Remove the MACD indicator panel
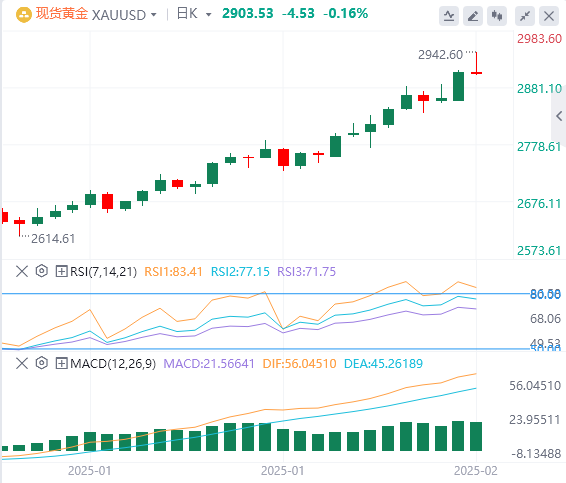Viewport: 566px width, 483px height. [22, 363]
